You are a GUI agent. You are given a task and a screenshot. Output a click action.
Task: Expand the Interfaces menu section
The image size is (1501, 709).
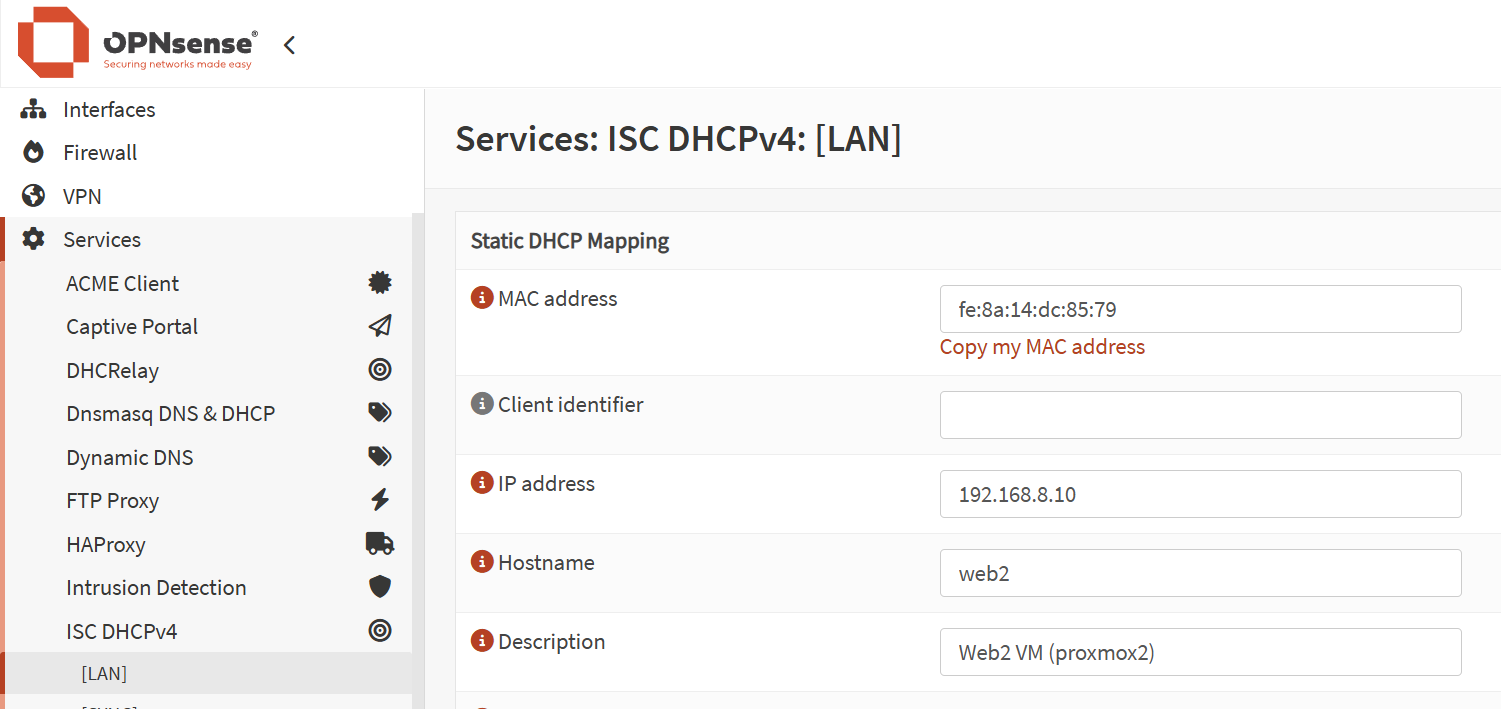point(109,110)
